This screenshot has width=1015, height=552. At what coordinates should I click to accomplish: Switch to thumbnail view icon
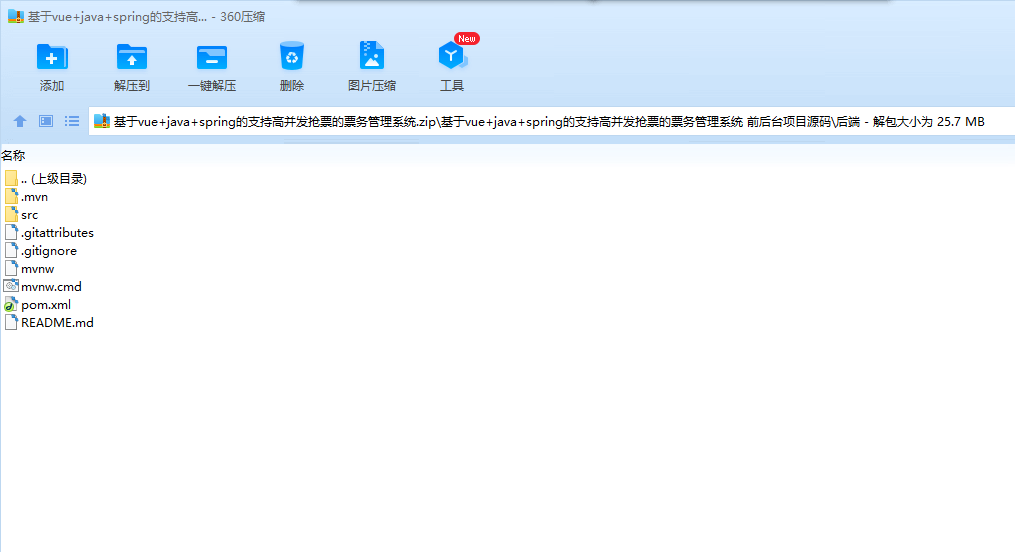point(46,121)
